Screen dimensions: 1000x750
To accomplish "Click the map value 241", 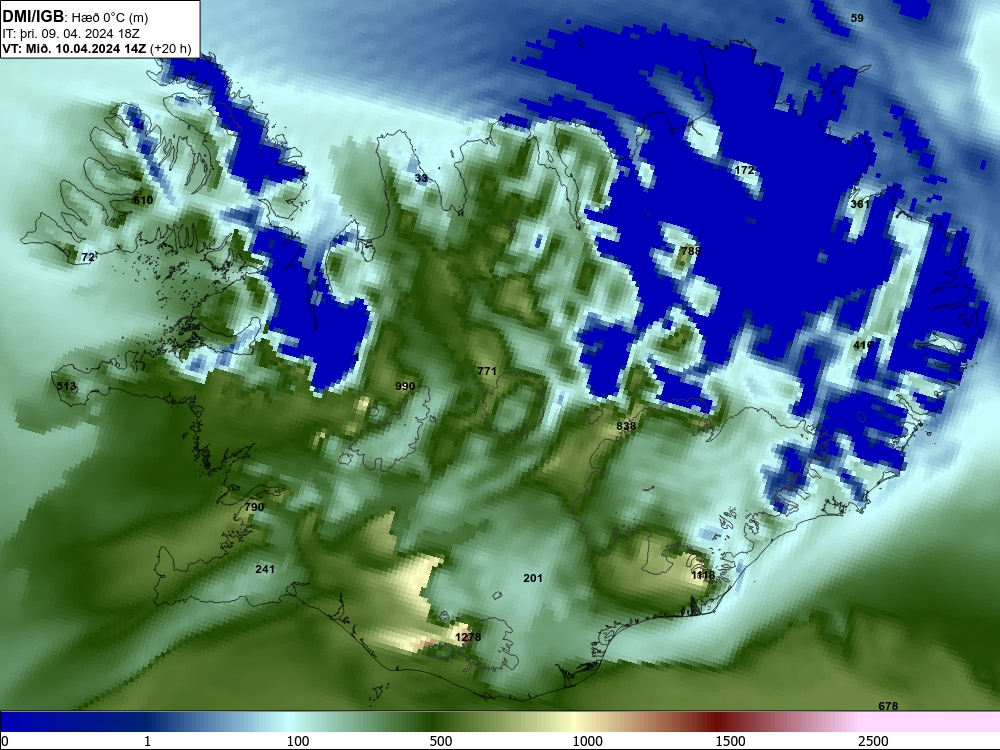I will [265, 570].
